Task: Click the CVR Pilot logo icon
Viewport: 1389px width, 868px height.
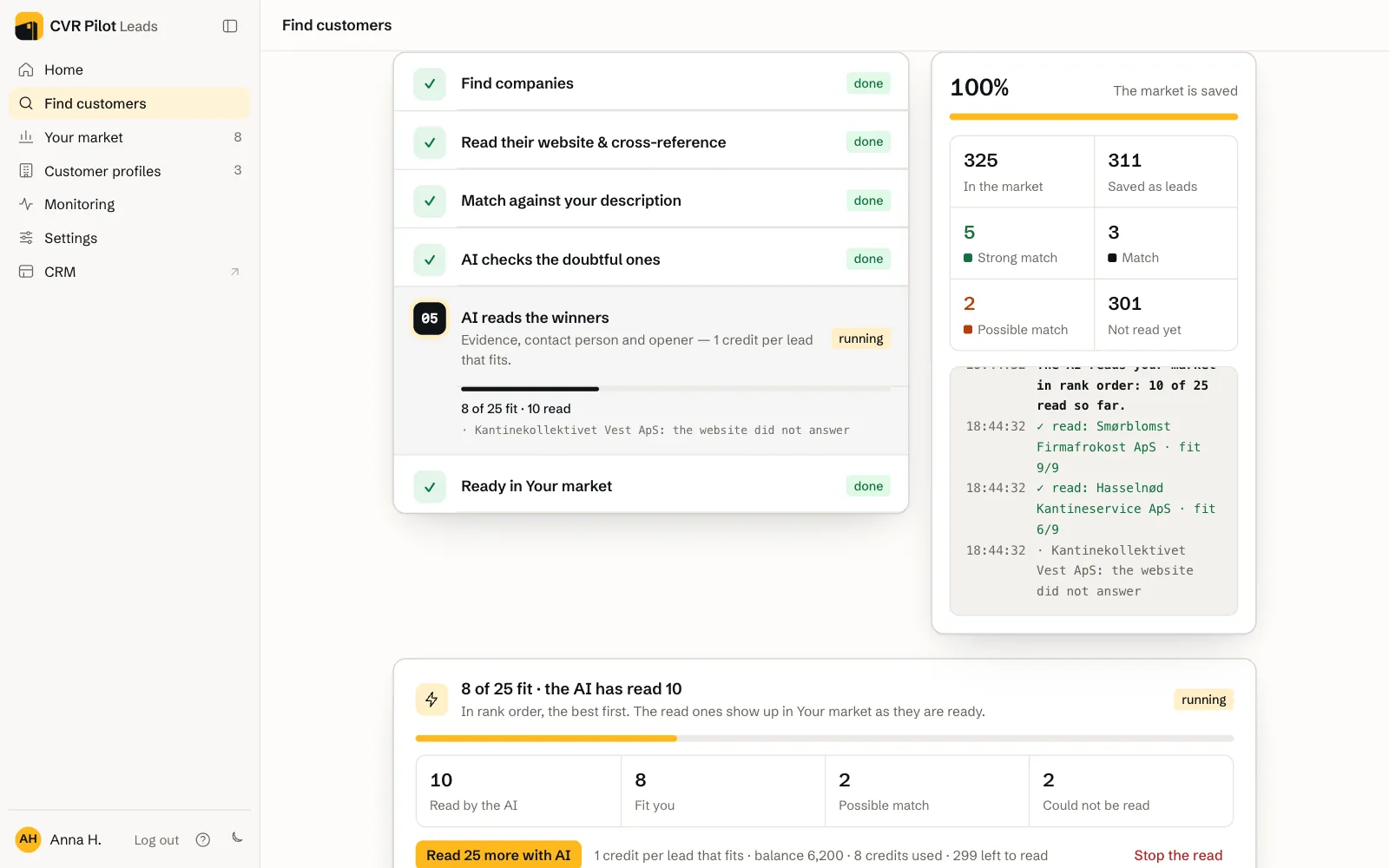Action: click(29, 26)
